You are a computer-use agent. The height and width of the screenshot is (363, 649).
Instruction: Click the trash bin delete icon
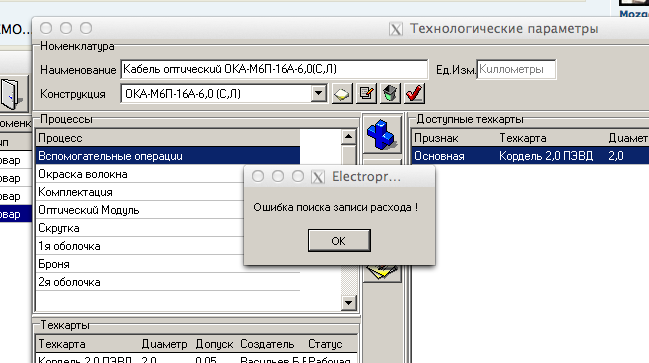click(x=390, y=94)
